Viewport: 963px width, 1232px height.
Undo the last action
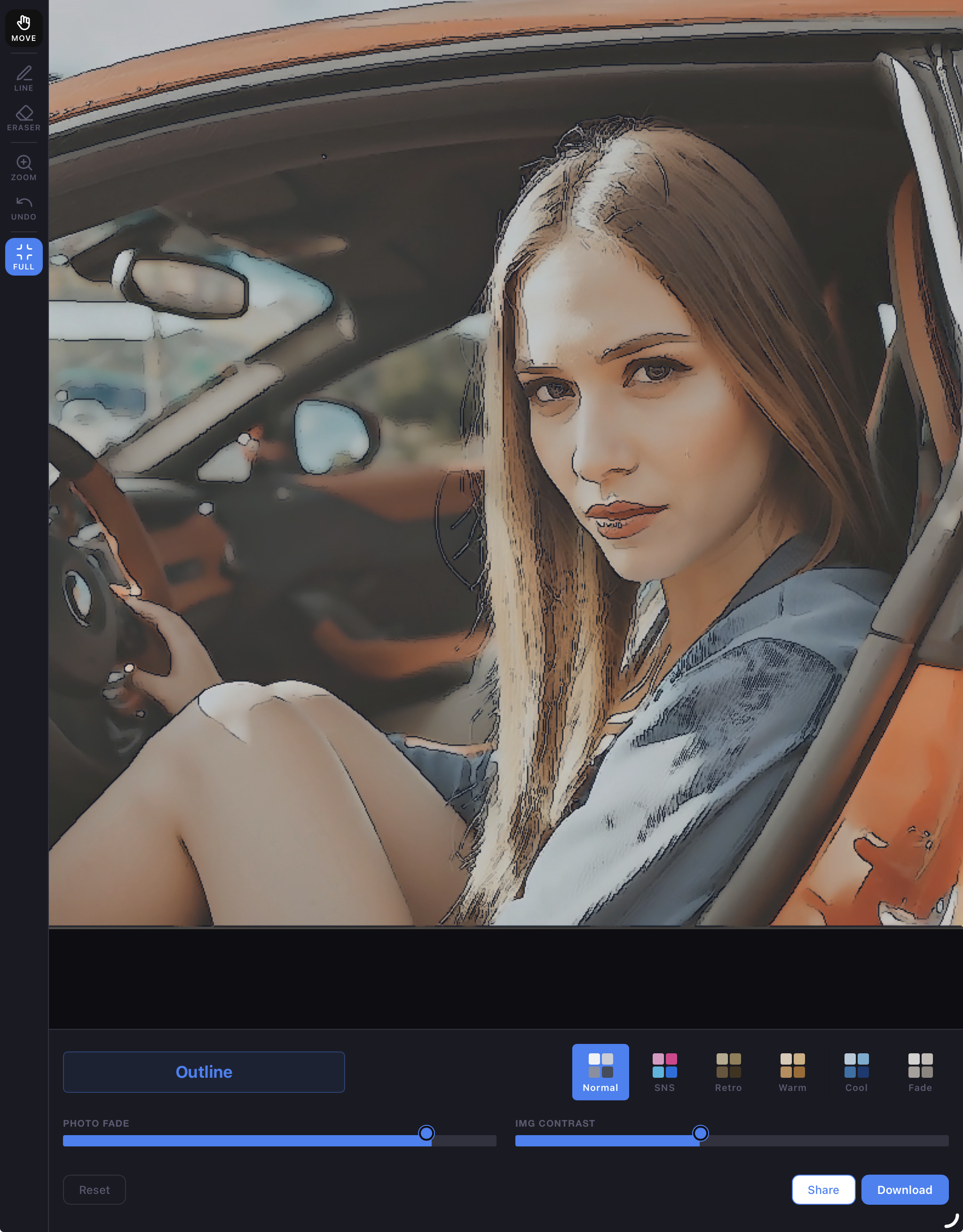click(24, 207)
